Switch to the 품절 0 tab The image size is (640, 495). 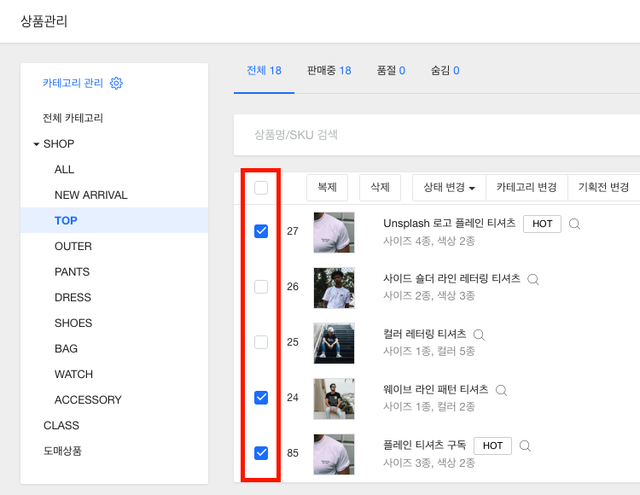(x=391, y=71)
